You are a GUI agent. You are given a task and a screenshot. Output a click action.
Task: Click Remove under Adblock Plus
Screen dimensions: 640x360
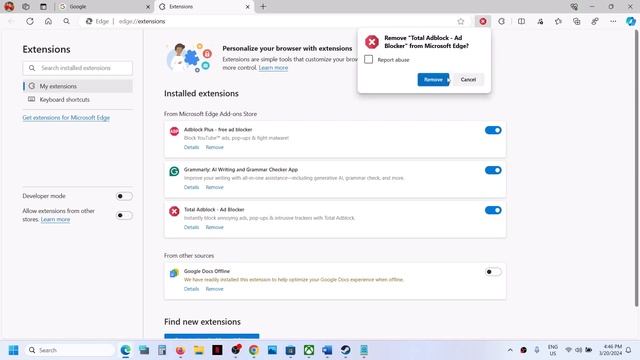pyautogui.click(x=214, y=147)
